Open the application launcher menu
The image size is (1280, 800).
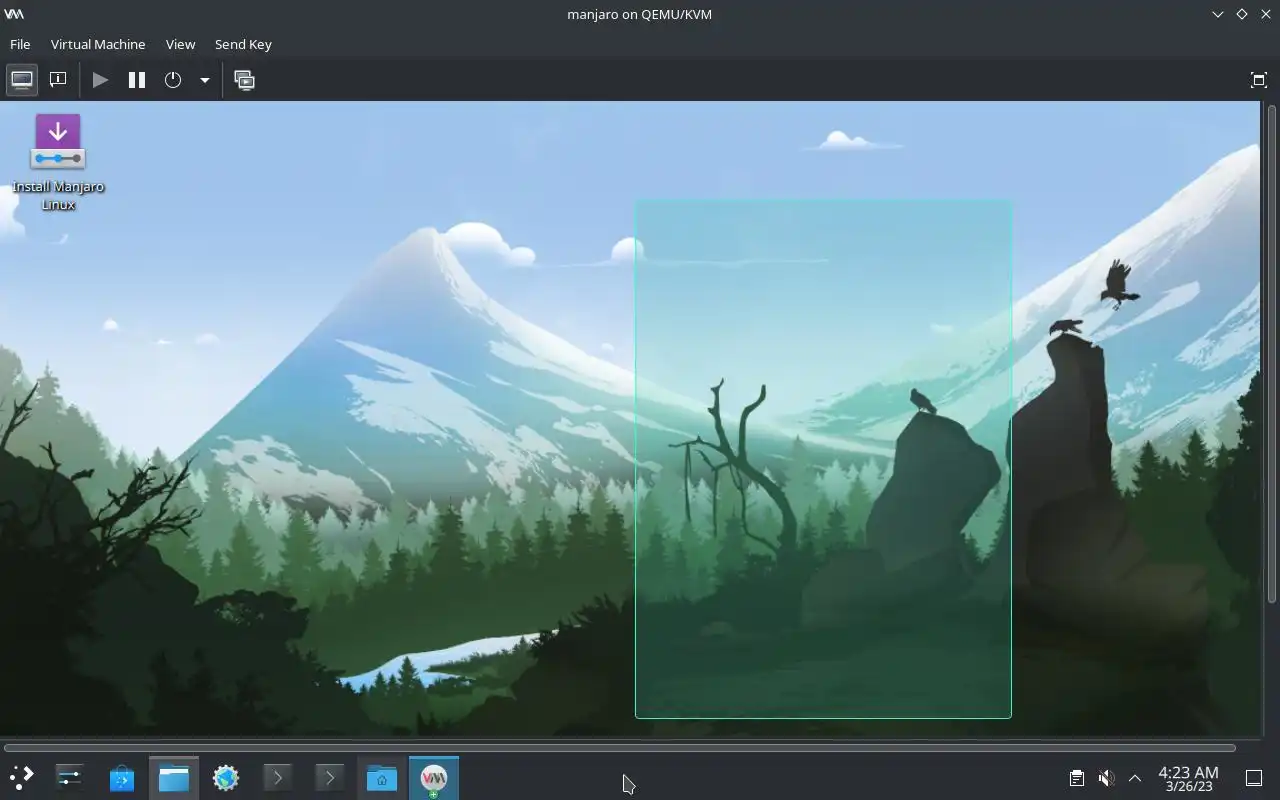click(20, 777)
